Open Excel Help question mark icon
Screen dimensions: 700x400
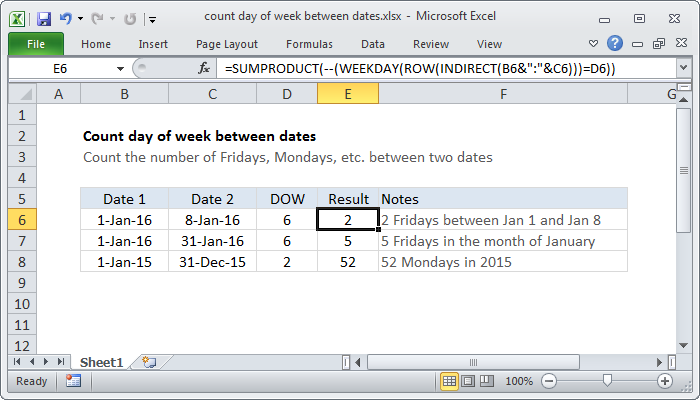[615, 44]
